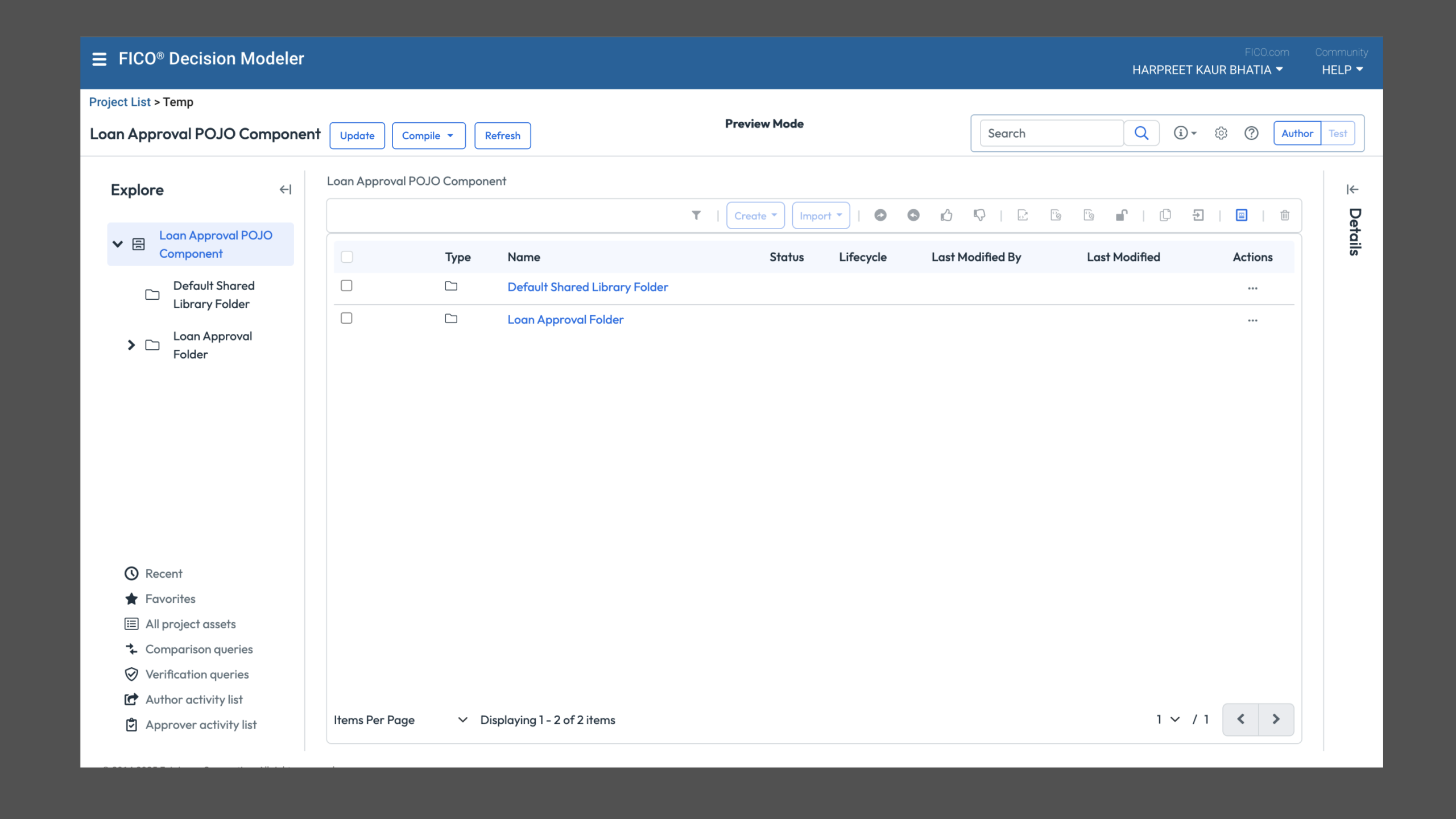Viewport: 1456px width, 819px height.
Task: Click the check-in file icon with checkmark
Action: coord(1056,215)
